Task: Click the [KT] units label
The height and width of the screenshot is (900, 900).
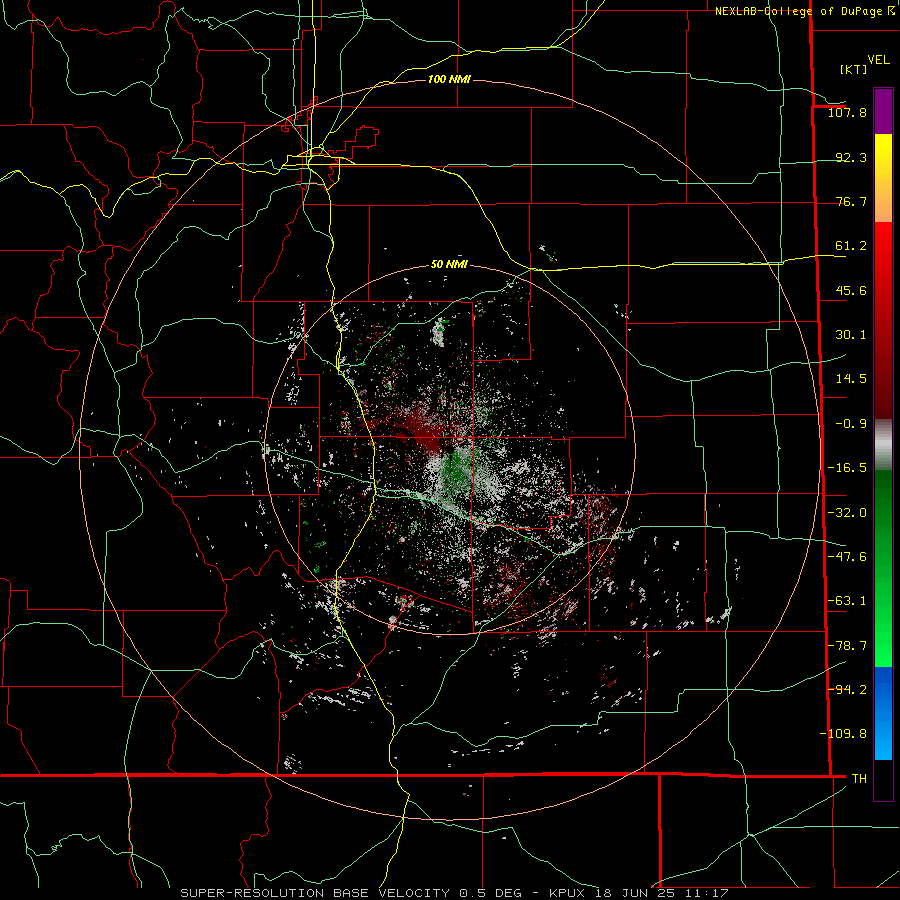Action: (853, 69)
